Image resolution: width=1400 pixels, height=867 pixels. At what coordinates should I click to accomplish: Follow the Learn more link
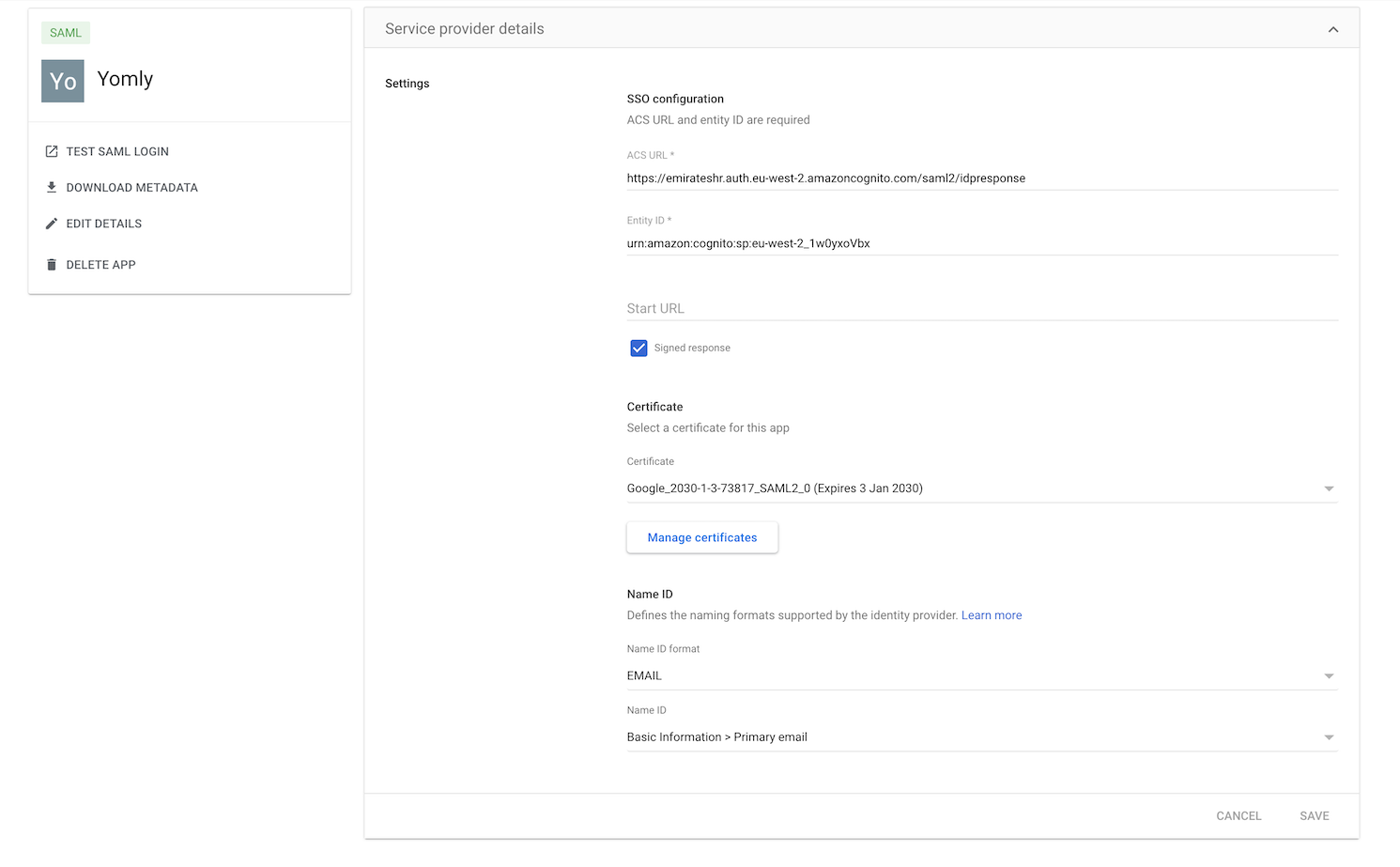pyautogui.click(x=991, y=615)
